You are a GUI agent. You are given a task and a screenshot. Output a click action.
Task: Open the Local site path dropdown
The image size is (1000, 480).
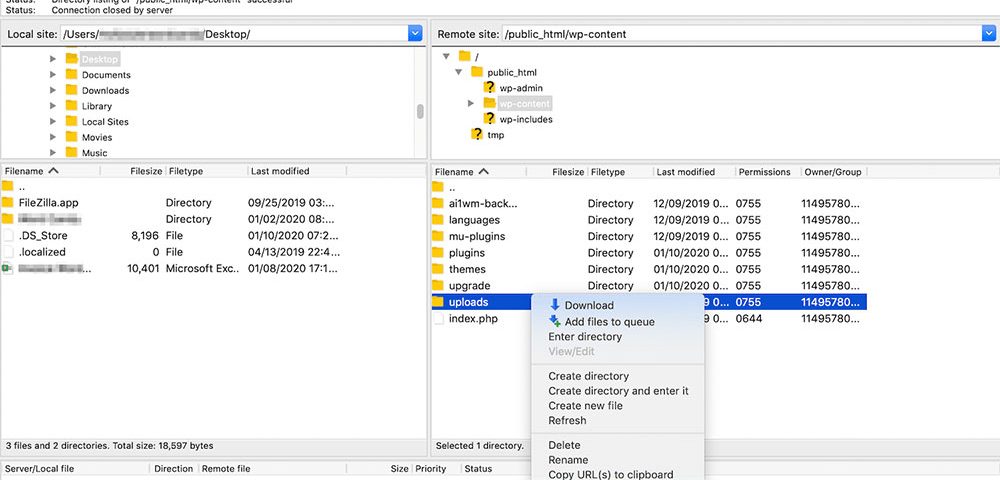point(415,34)
